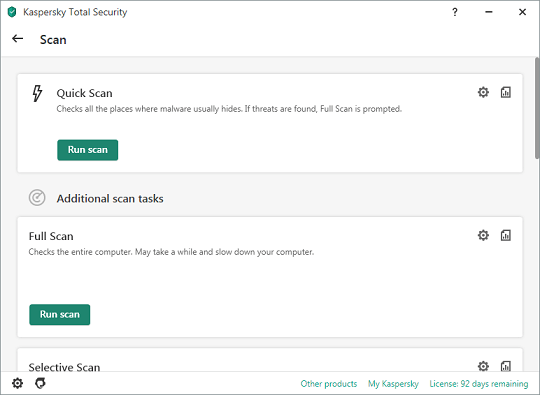Viewport: 540px width, 395px height.
Task: Click the vertical scrollbar thumb
Action: coord(537,108)
